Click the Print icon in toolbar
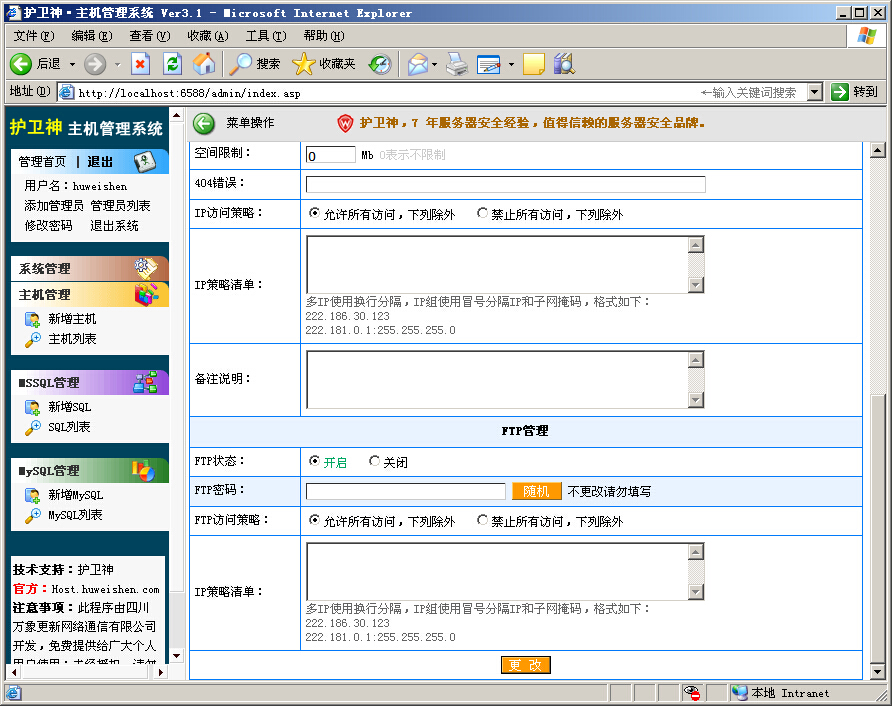892x706 pixels. pos(457,64)
